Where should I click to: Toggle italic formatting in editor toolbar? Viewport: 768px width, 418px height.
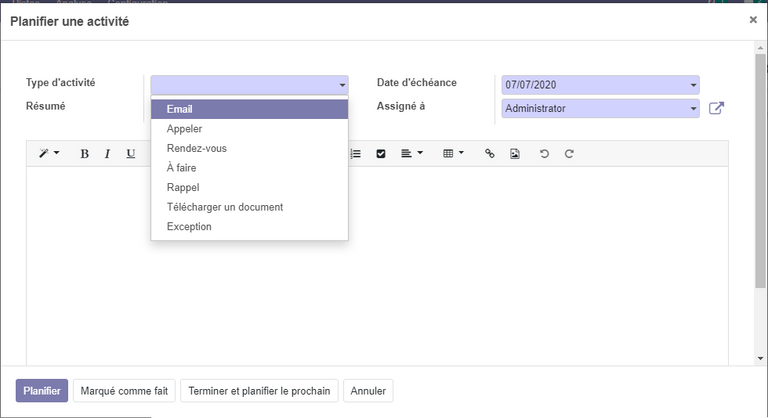click(107, 154)
